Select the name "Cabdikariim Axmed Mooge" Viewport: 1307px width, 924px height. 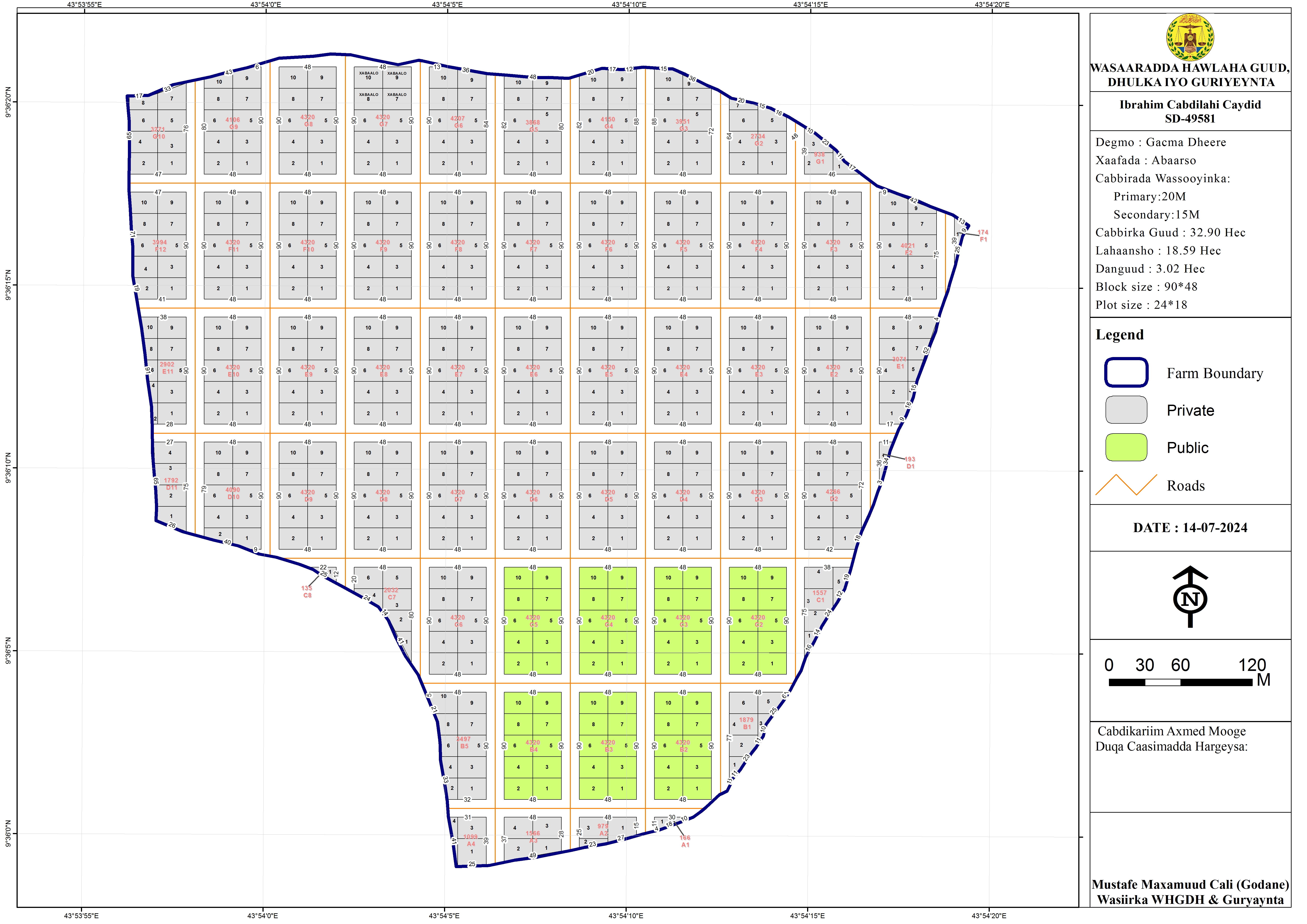click(x=1172, y=732)
